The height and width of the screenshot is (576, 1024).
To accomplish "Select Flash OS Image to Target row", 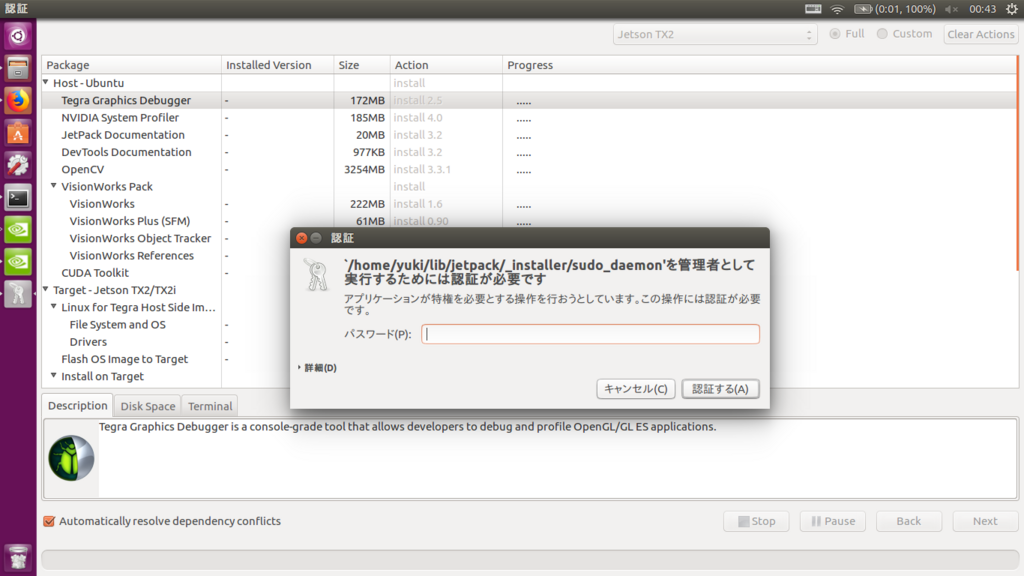I will (x=166, y=359).
